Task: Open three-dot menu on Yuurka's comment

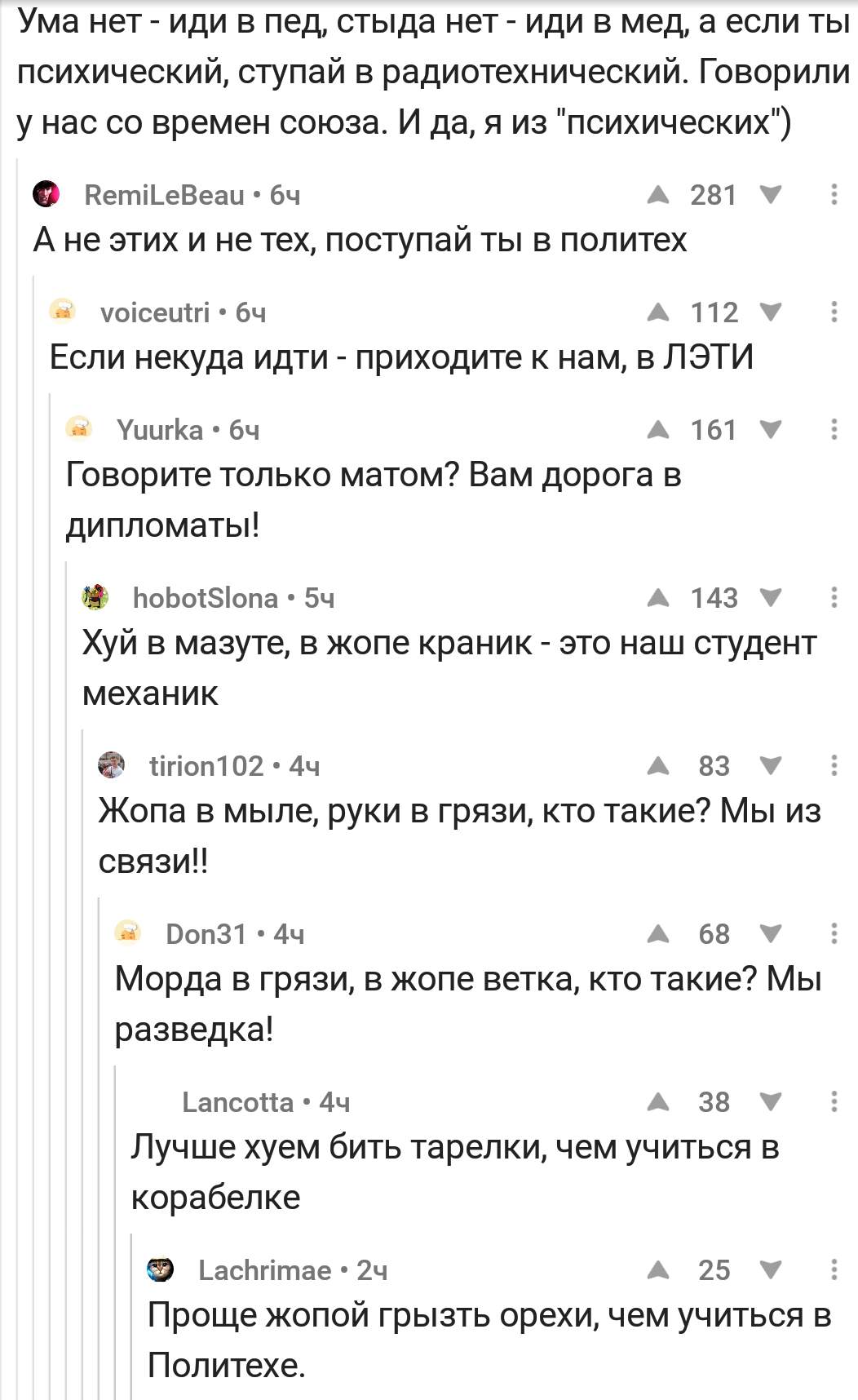Action: (x=834, y=430)
